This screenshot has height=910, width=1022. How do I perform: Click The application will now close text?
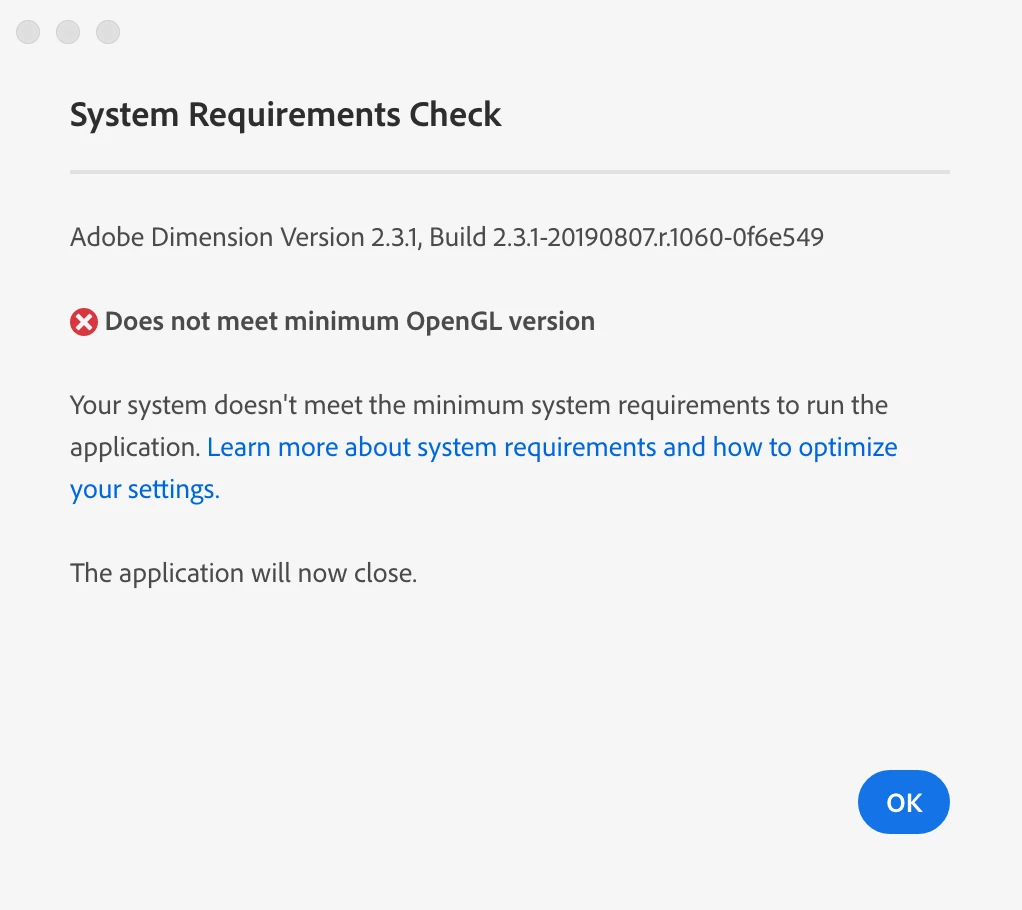click(243, 574)
